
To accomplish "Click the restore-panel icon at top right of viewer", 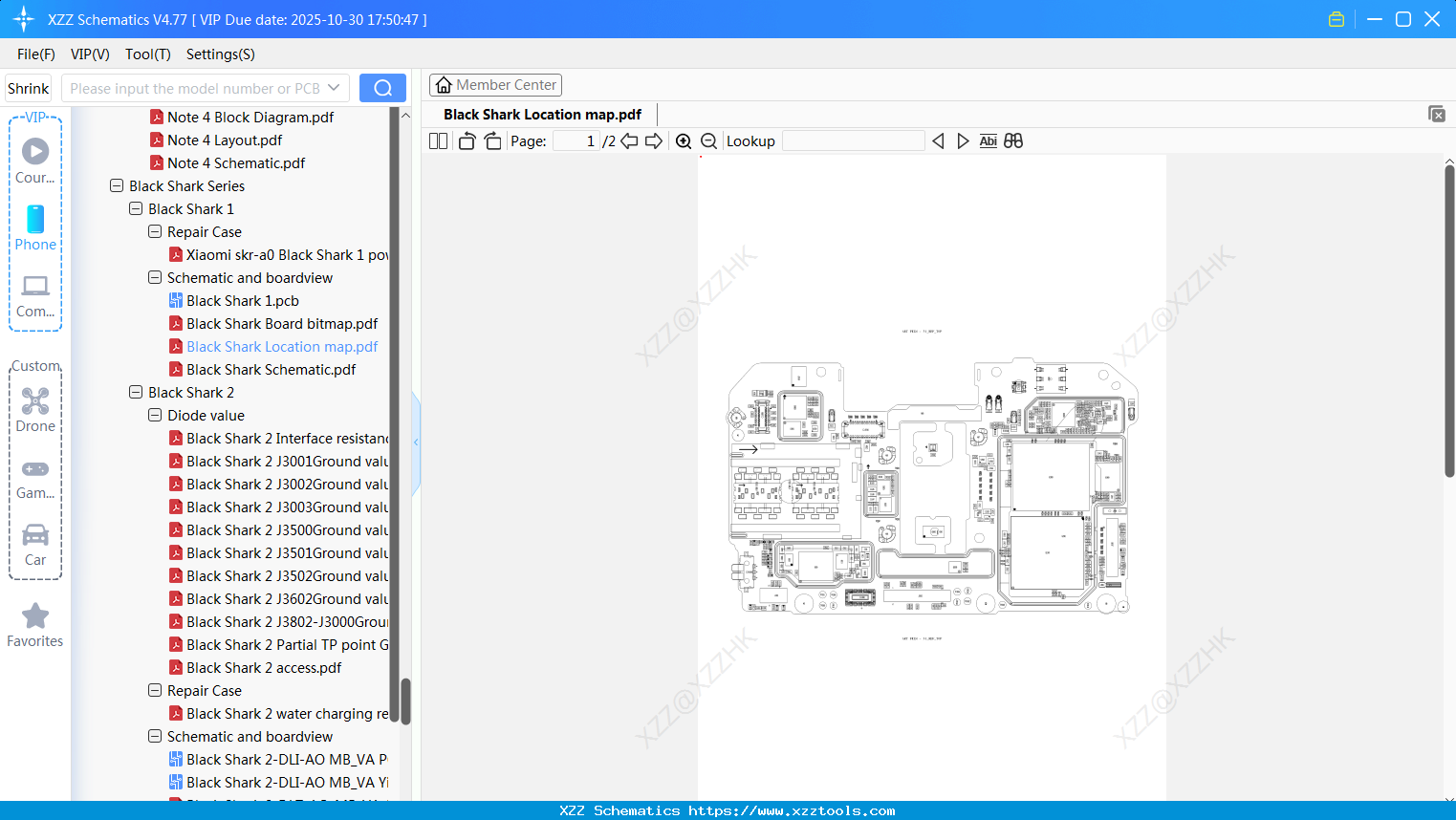I will (x=1437, y=114).
